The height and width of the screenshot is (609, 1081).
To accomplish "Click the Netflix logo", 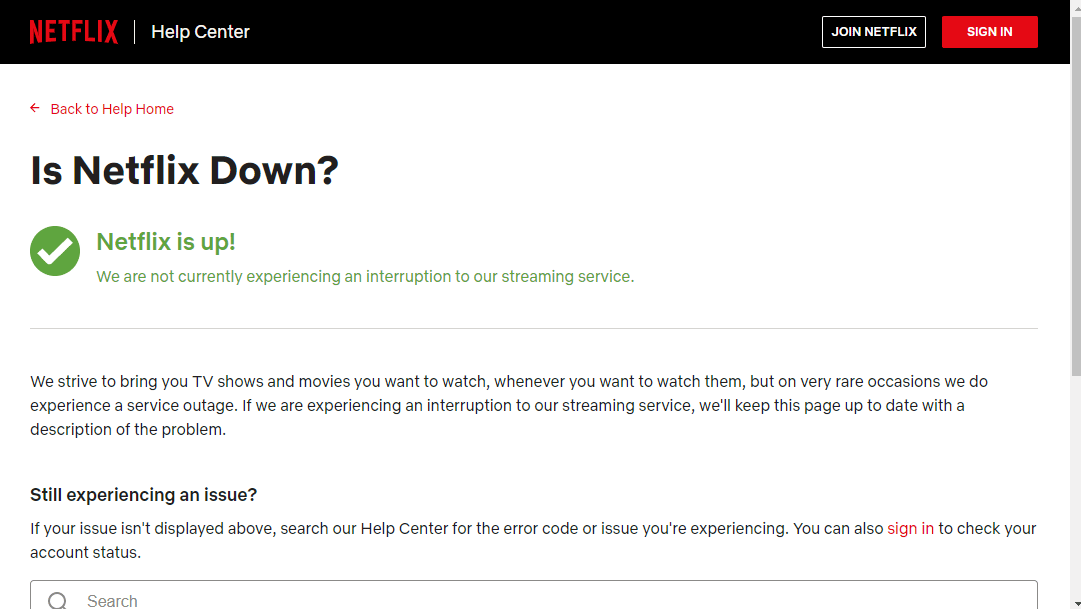I will 74,32.
